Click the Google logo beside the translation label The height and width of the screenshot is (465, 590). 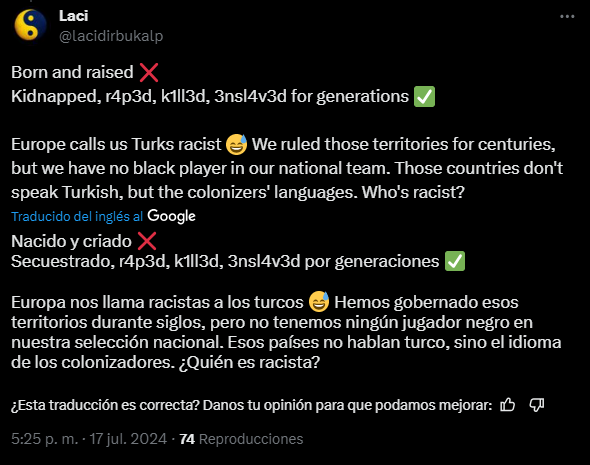[x=171, y=216]
